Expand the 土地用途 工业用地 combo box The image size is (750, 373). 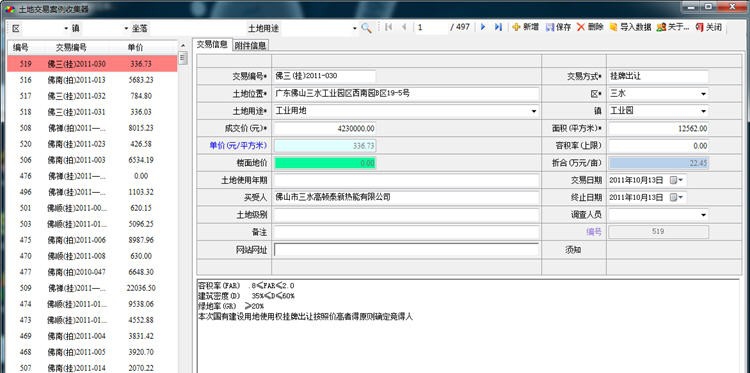pyautogui.click(x=534, y=111)
